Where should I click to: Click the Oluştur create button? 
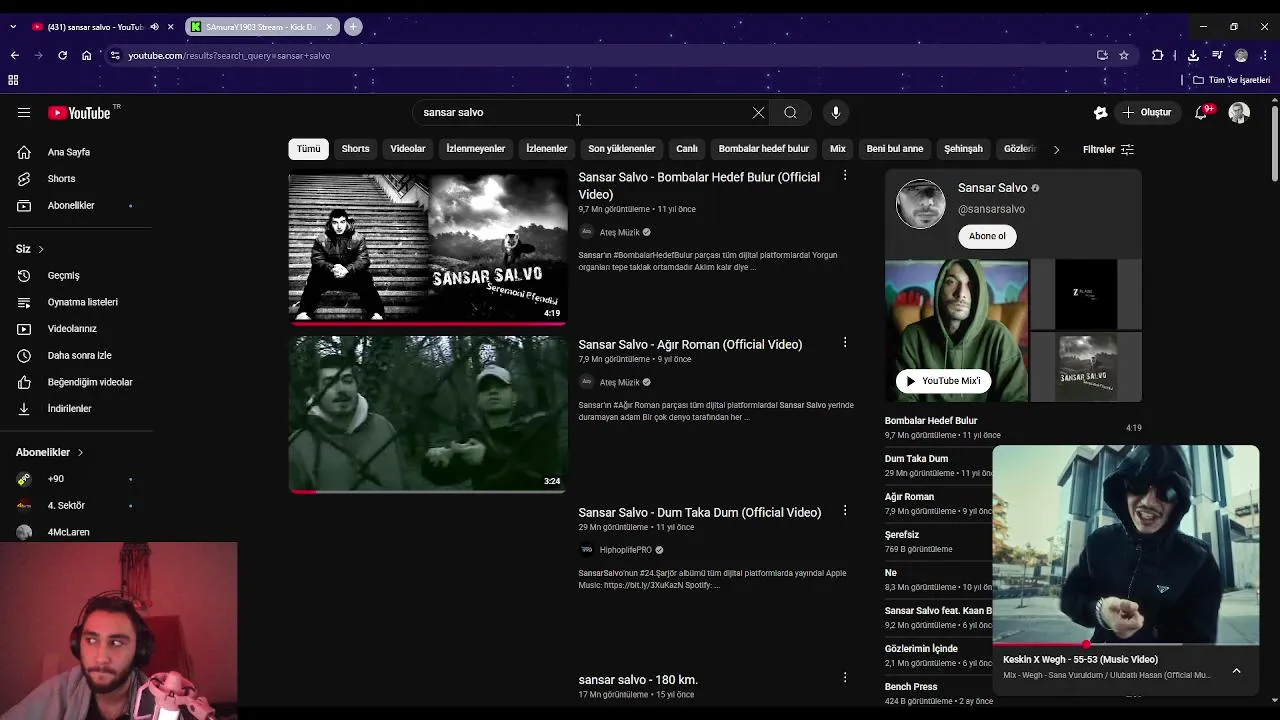1146,113
